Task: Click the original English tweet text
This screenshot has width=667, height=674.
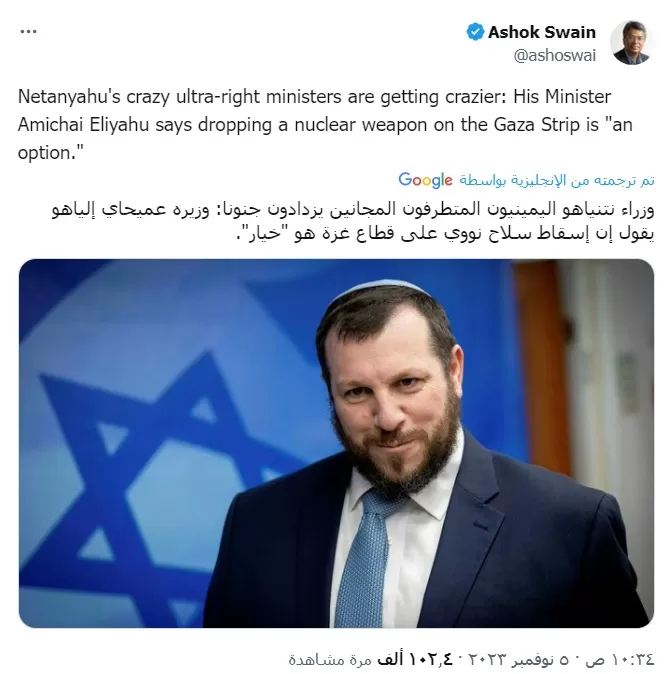Action: (325, 125)
